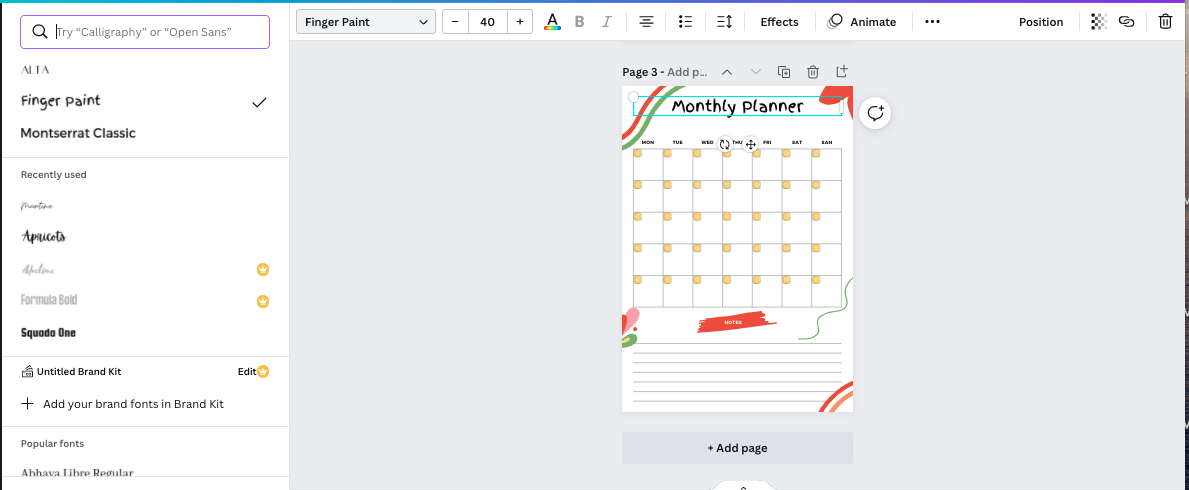The image size is (1189, 490).
Task: Open the text color picker
Action: coord(552,22)
